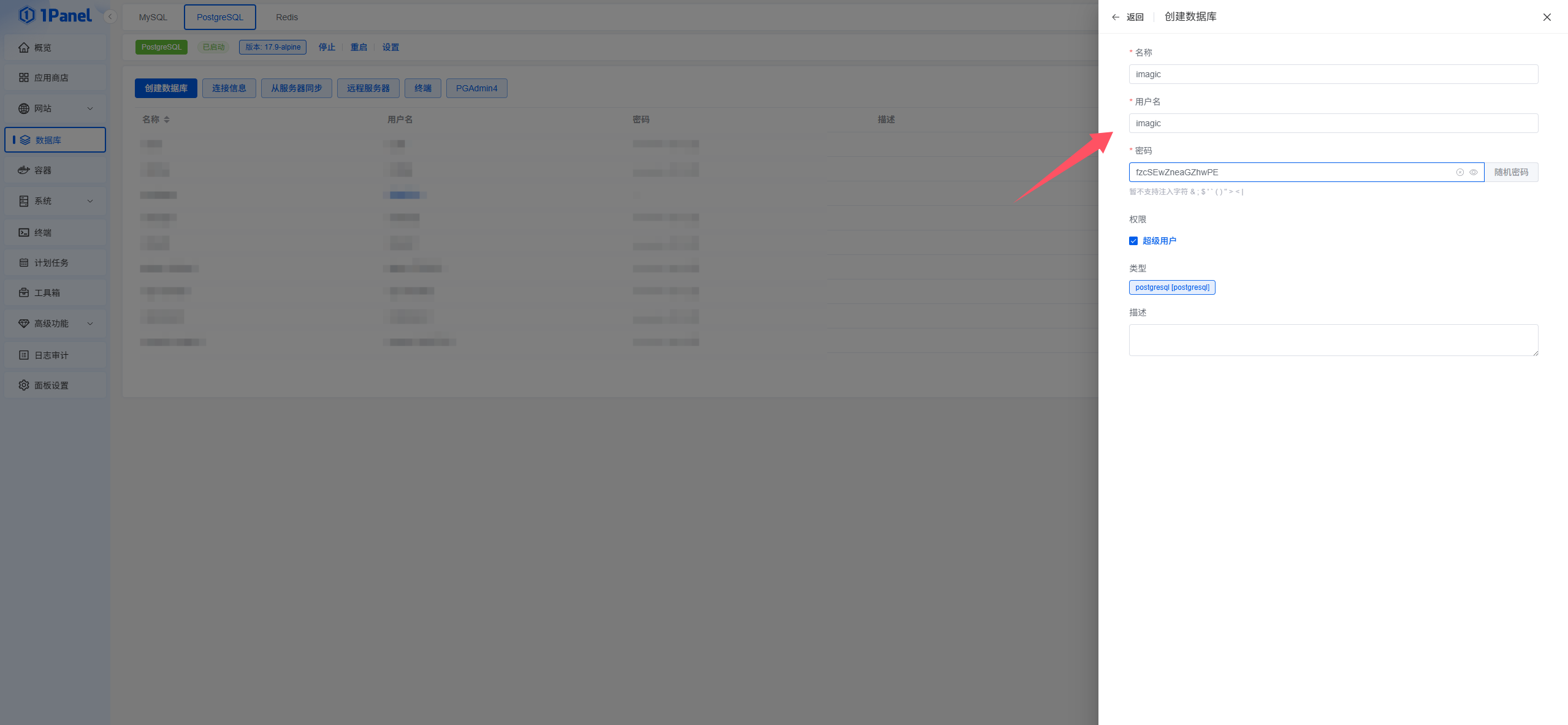This screenshot has height=725, width=1568.
Task: Open the 应用商店 app store icon
Action: (24, 78)
